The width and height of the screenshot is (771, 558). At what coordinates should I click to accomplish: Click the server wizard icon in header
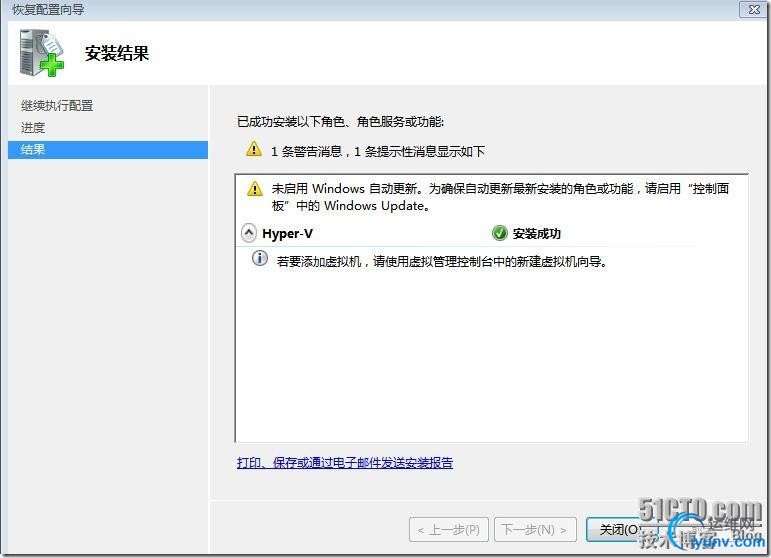[x=42, y=53]
